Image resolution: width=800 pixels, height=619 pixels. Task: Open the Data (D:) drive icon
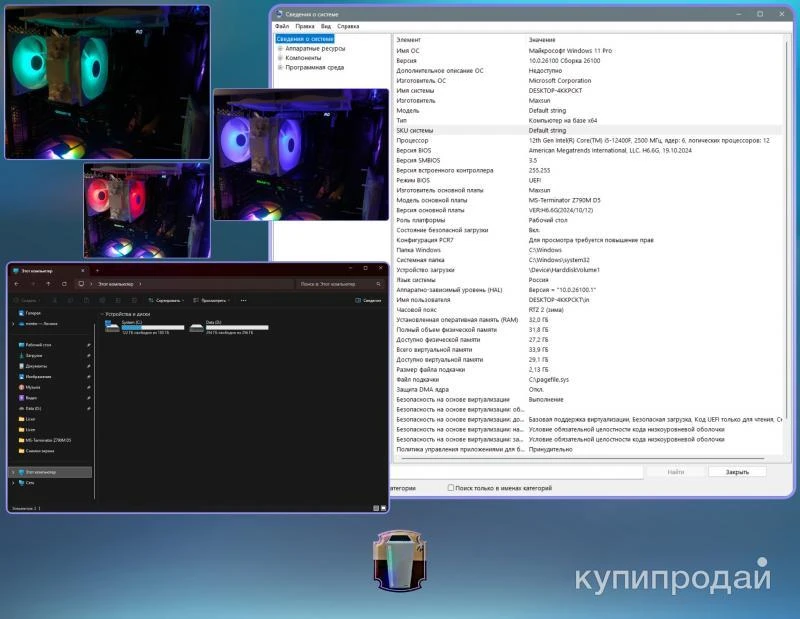(x=196, y=325)
